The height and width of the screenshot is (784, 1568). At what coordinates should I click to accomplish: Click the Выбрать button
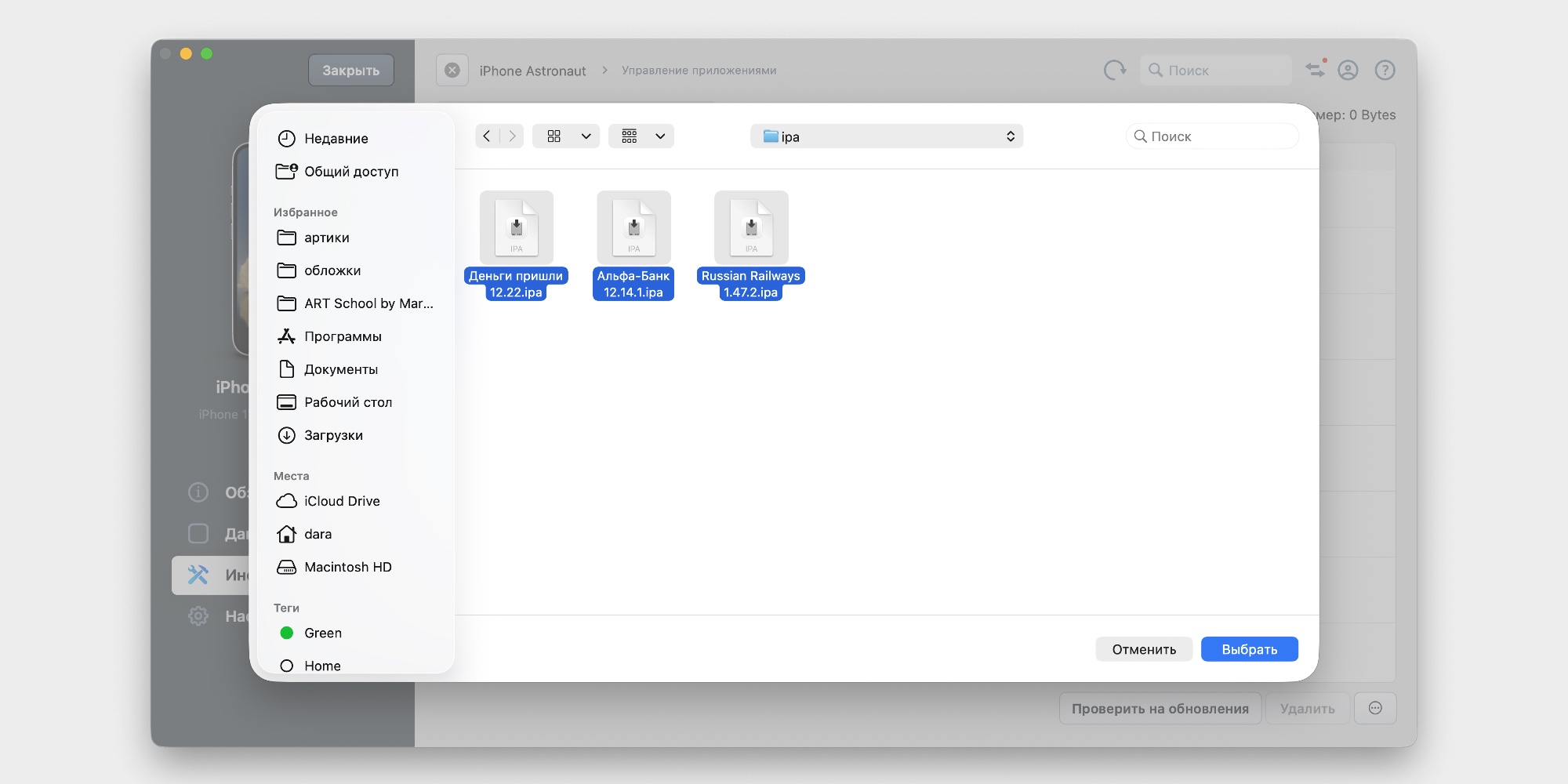pos(1249,649)
